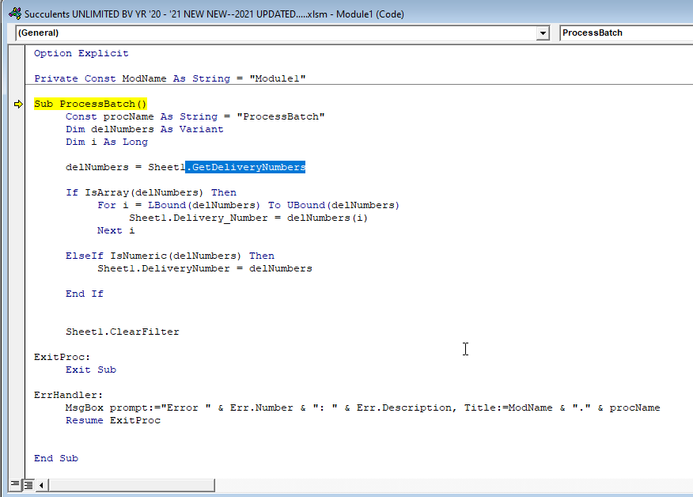Image resolution: width=693 pixels, height=497 pixels.
Task: Click the 'MsgBox prompt:=' line
Action: click(363, 408)
